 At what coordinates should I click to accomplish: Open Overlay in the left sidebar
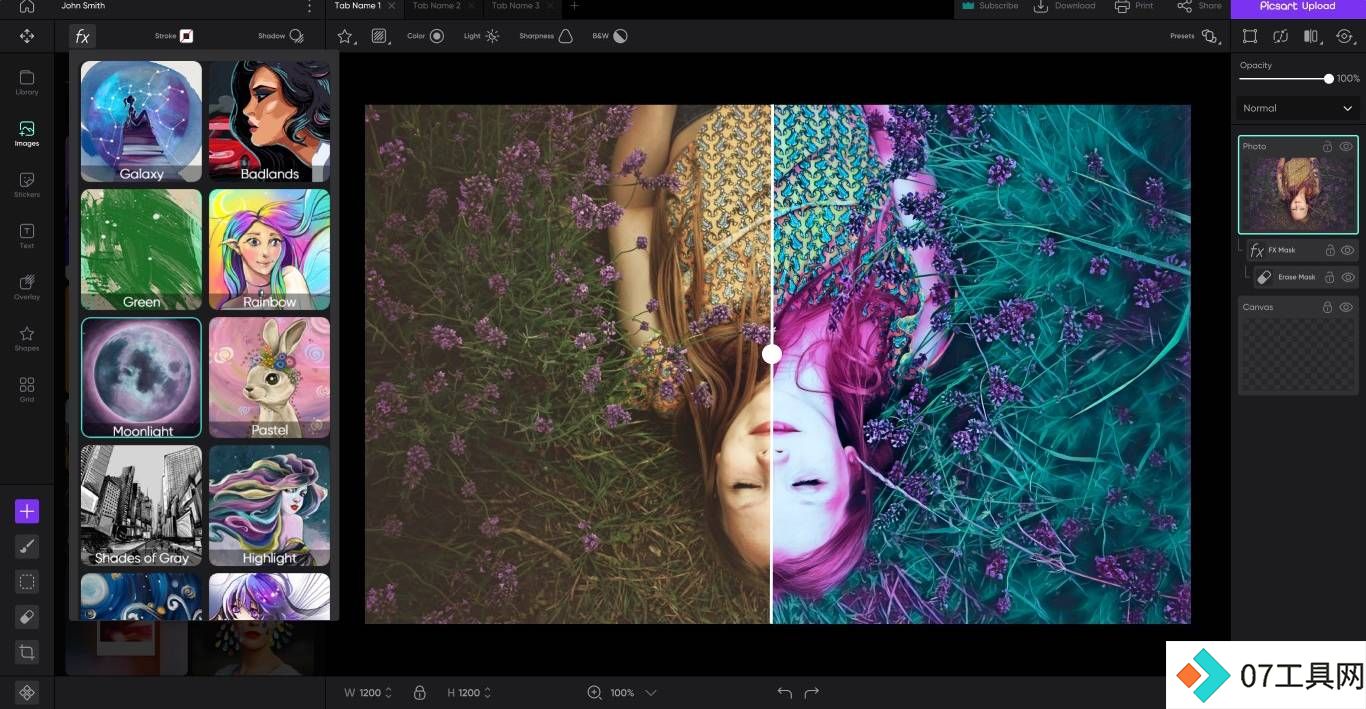pyautogui.click(x=27, y=287)
